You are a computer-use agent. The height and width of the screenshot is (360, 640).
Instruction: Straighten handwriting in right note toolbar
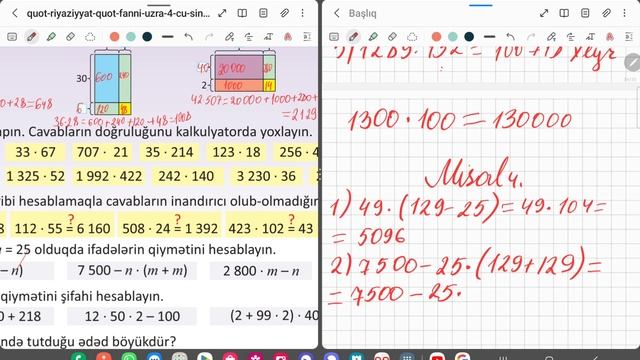571,37
